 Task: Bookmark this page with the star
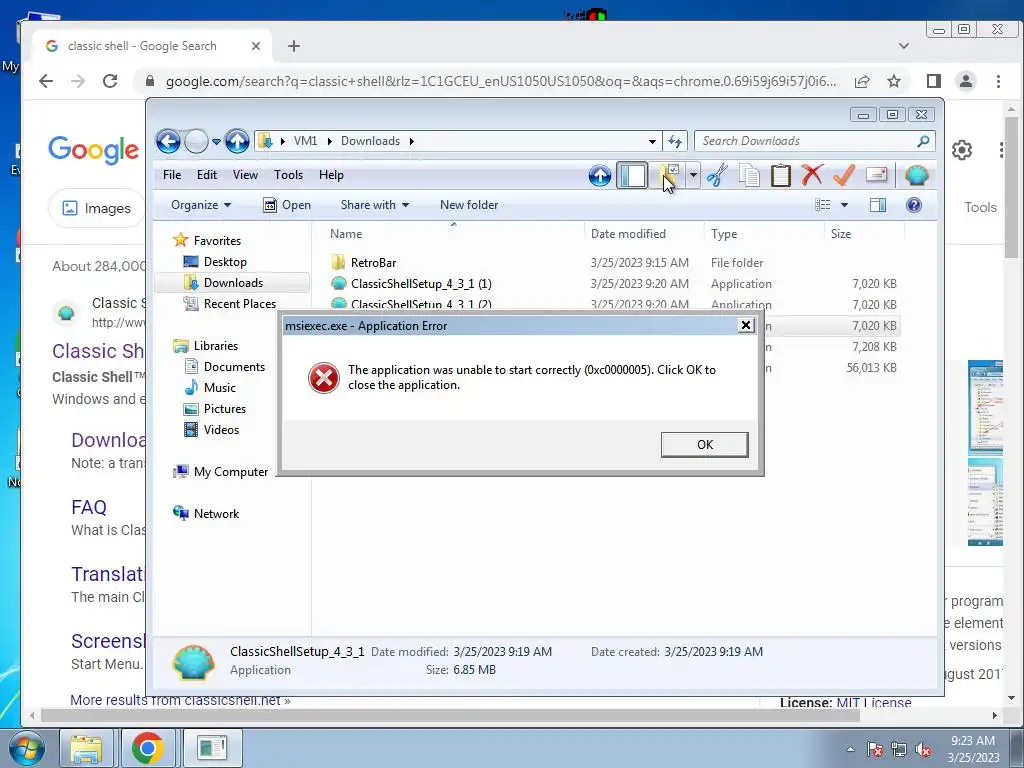(894, 81)
